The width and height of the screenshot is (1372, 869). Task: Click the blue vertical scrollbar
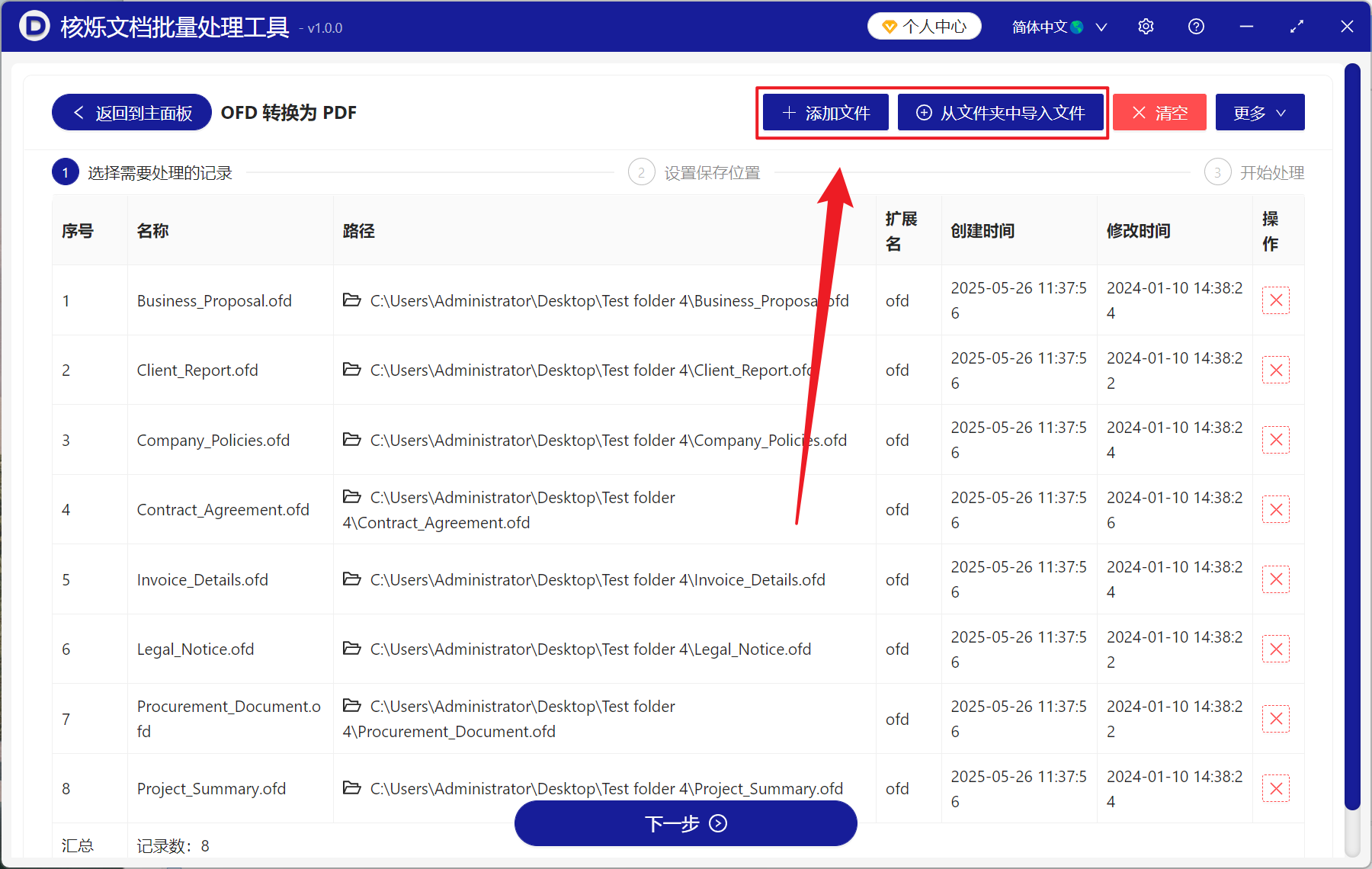click(x=1352, y=437)
